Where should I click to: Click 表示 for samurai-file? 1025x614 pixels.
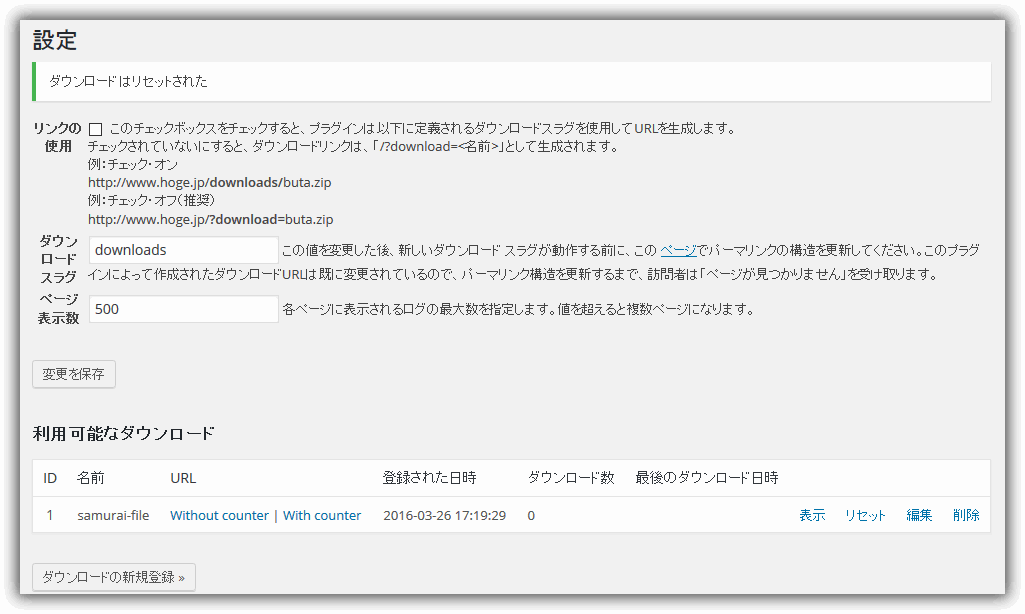[812, 516]
